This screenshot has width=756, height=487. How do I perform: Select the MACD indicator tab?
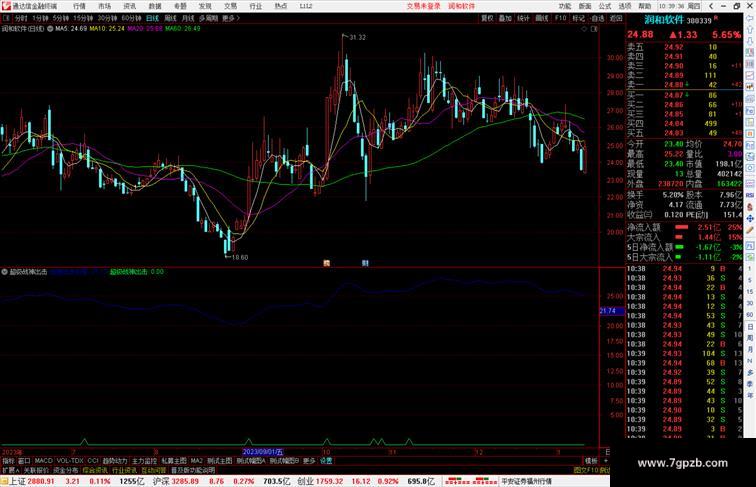(x=43, y=461)
